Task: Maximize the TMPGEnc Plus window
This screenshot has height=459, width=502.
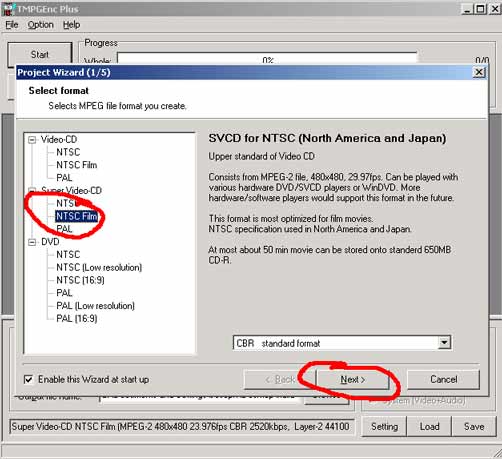Action: pyautogui.click(x=480, y=9)
